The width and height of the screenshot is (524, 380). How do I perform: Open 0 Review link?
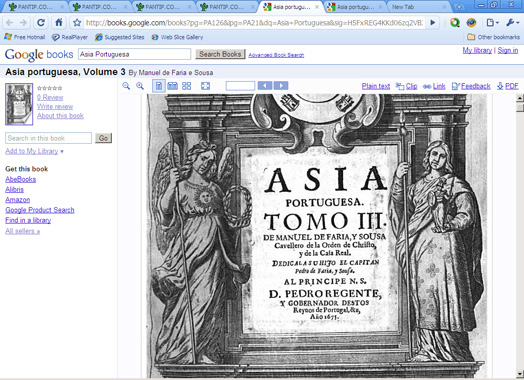point(50,97)
